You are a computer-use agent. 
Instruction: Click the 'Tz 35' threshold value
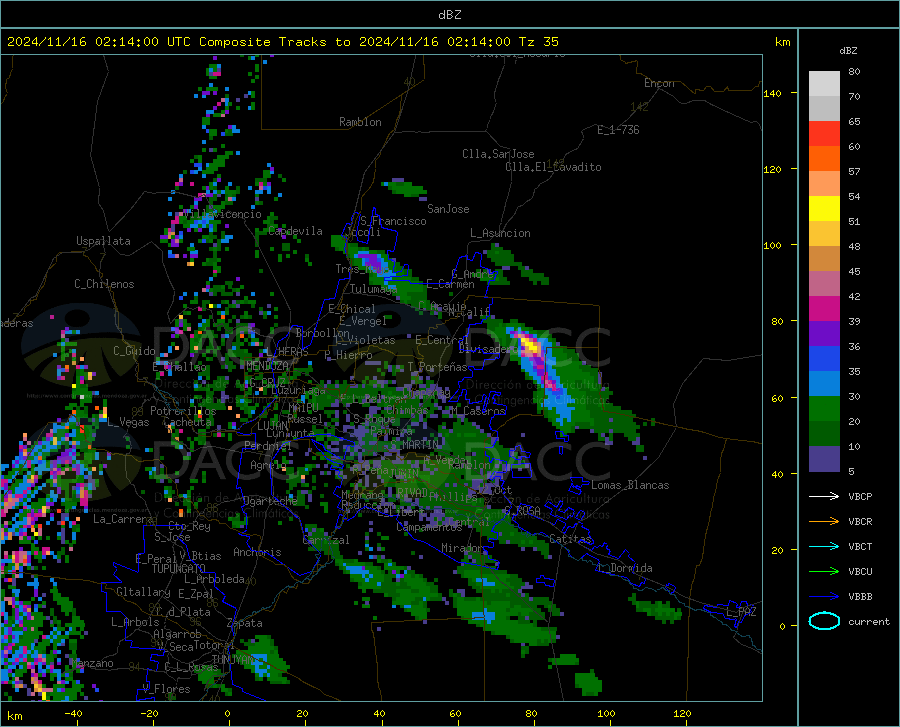coord(538,42)
